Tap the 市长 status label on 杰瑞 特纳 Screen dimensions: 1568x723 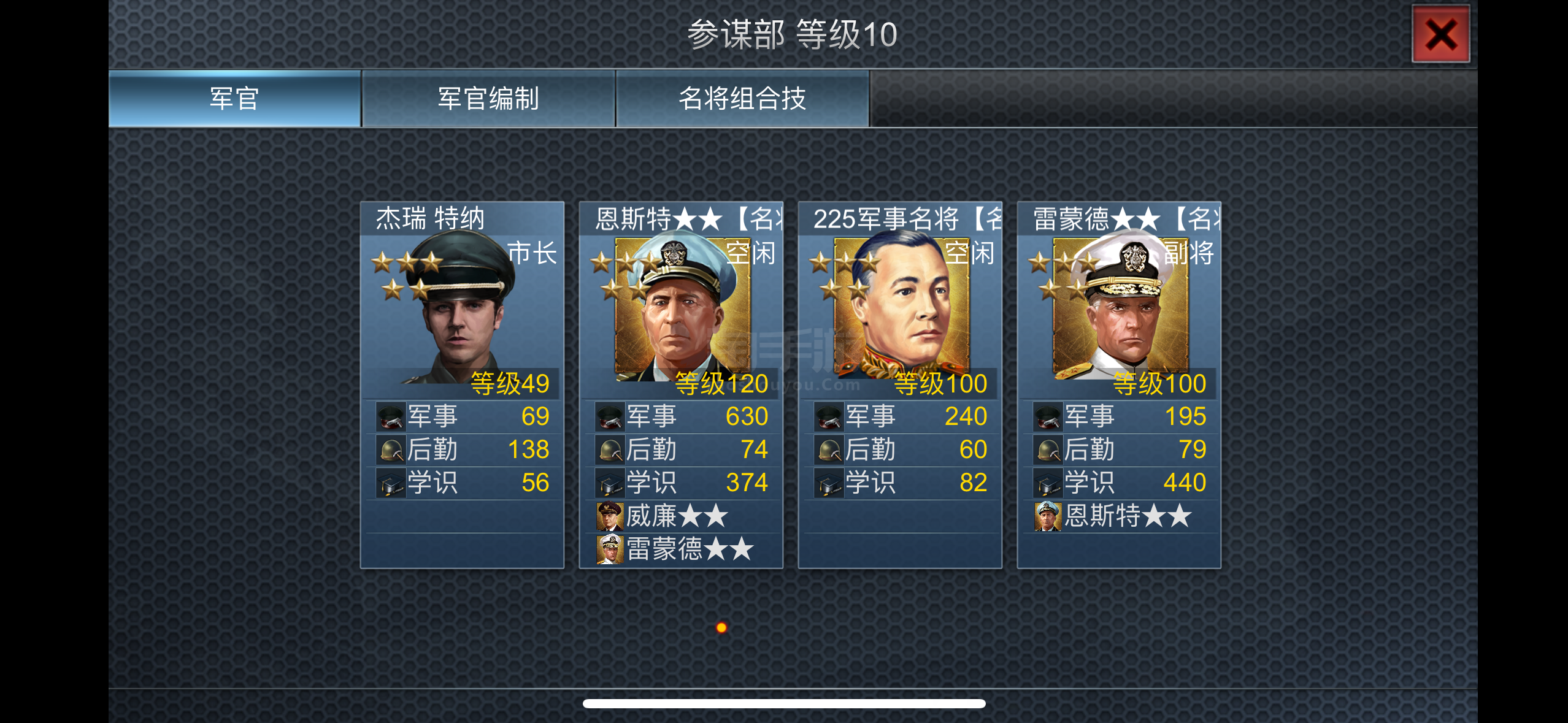point(532,253)
